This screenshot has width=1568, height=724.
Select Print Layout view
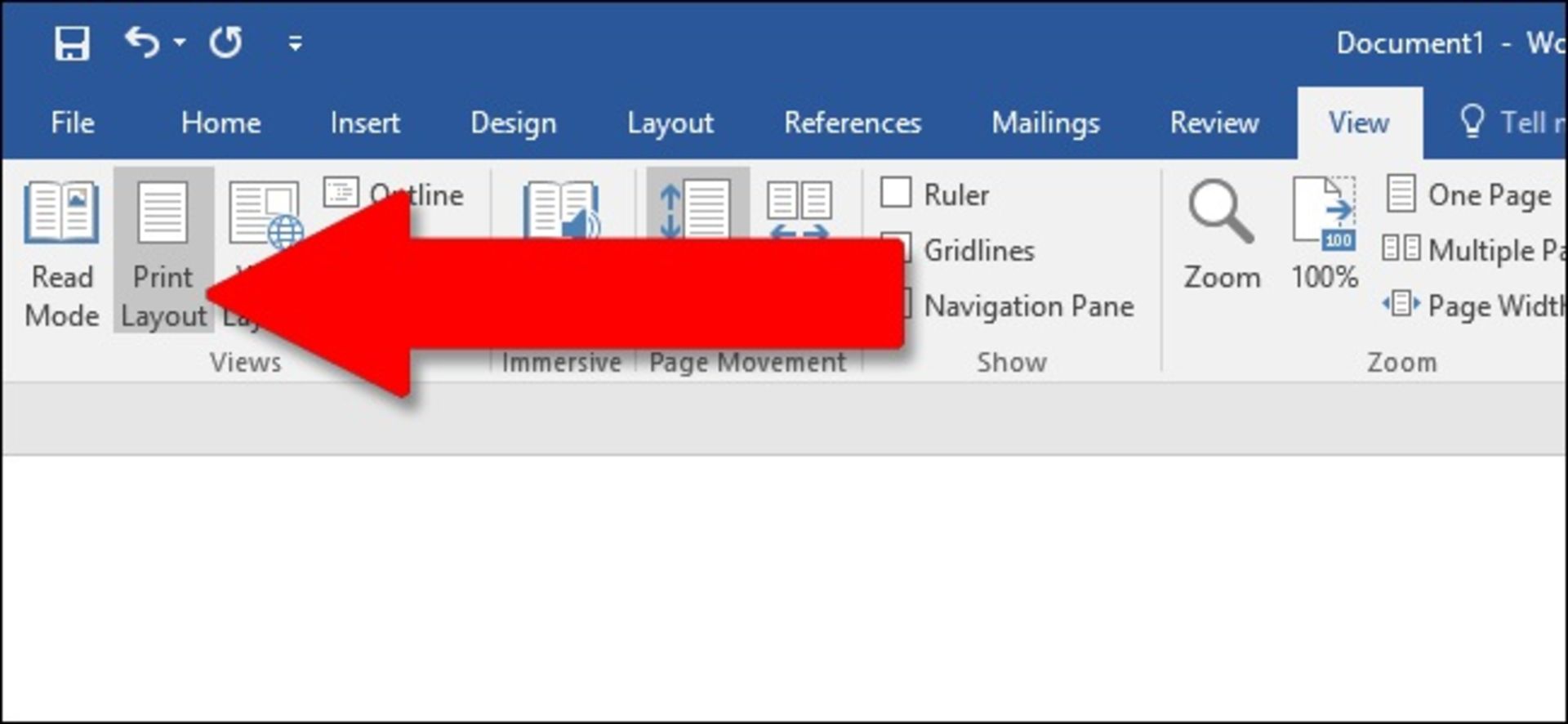[163, 252]
